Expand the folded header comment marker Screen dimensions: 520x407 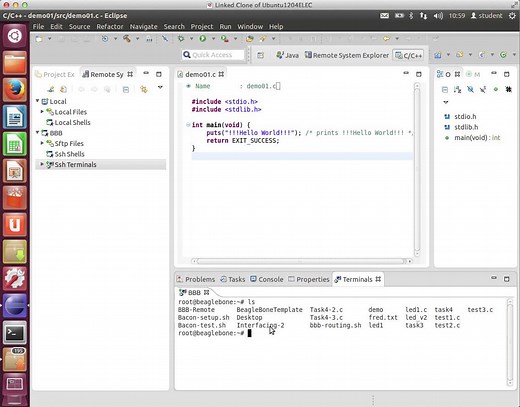click(188, 86)
